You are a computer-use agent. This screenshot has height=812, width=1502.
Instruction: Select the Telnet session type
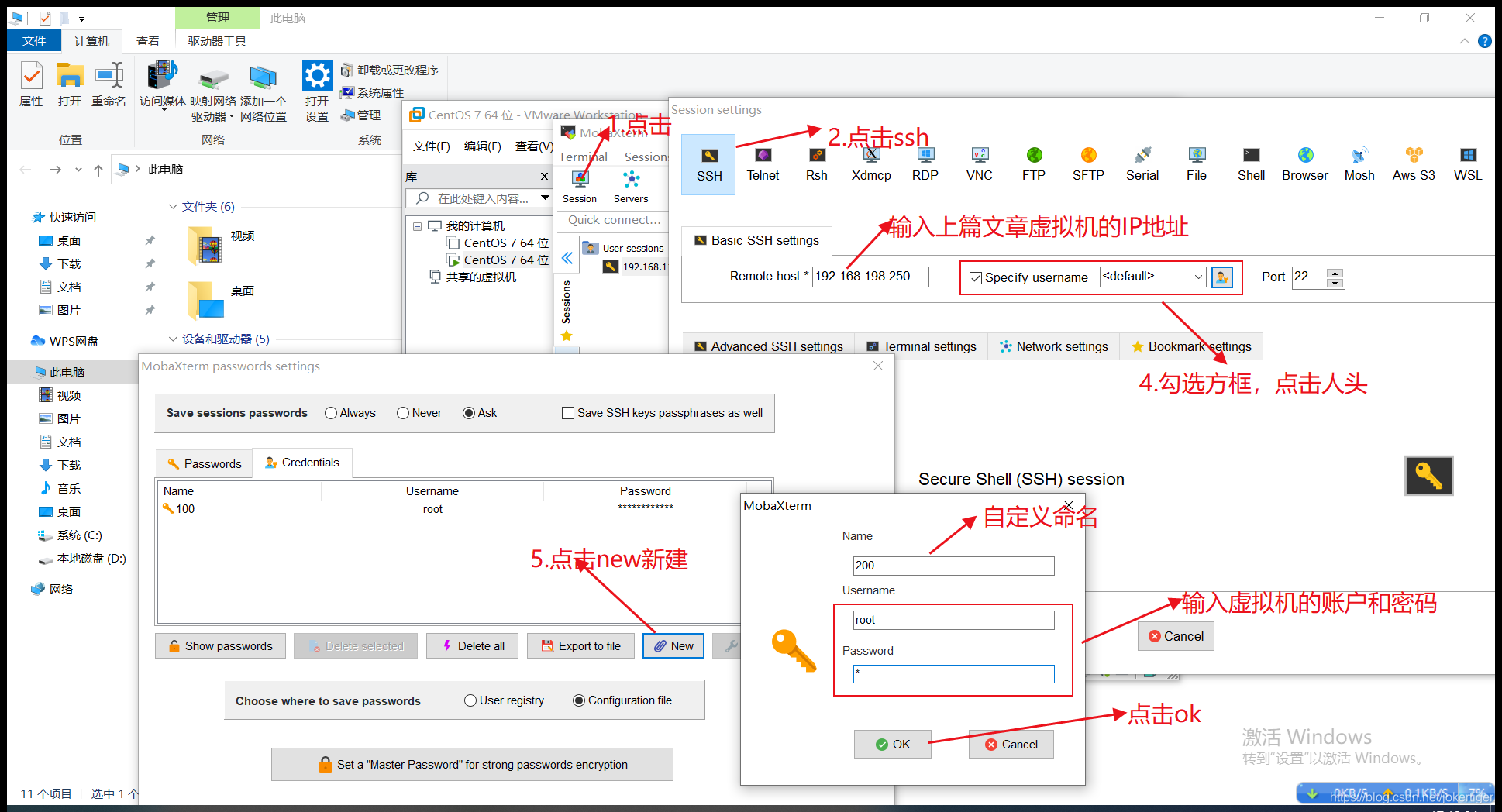click(763, 164)
